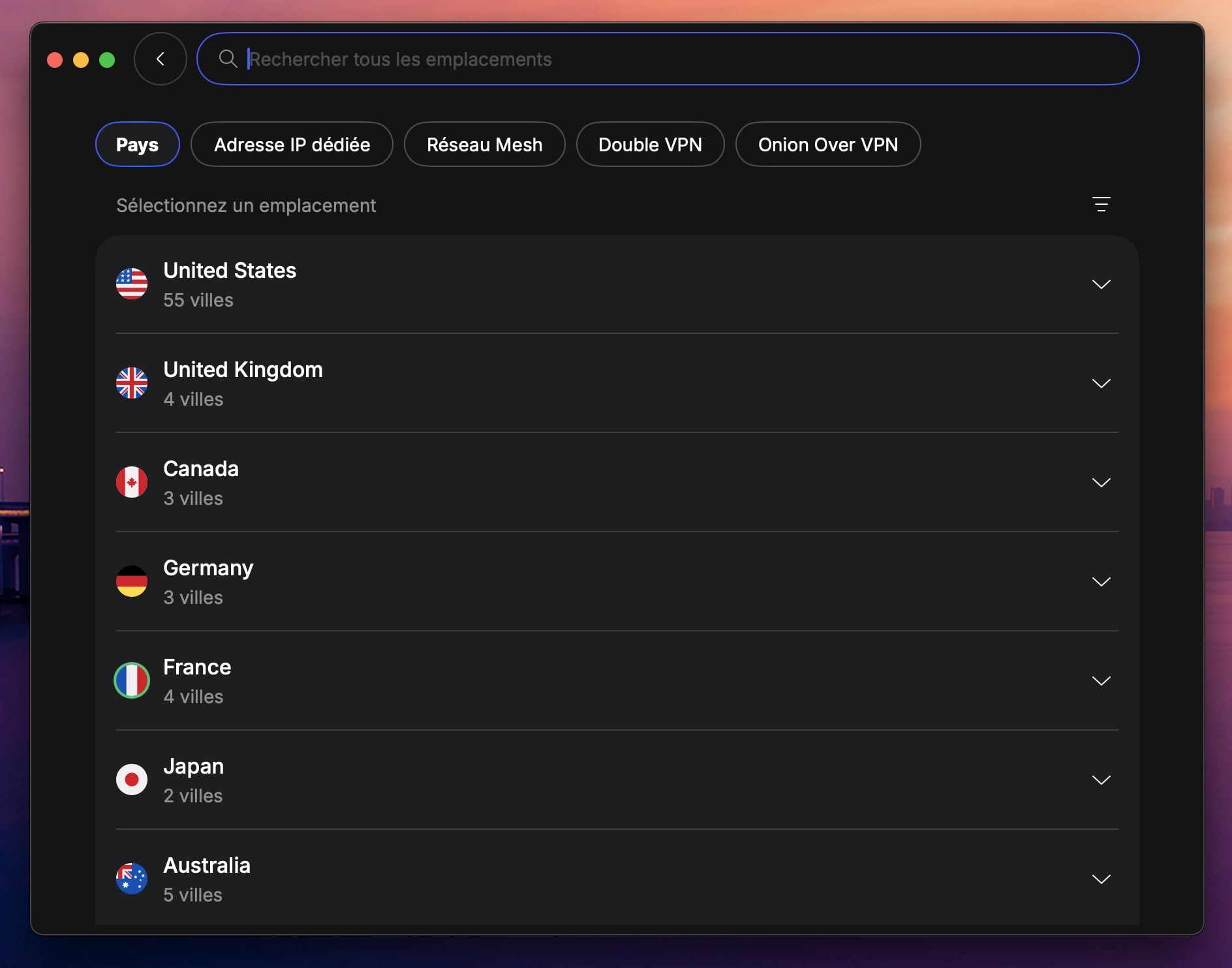
Task: Click the Adresse IP dédiée button
Action: click(x=292, y=144)
